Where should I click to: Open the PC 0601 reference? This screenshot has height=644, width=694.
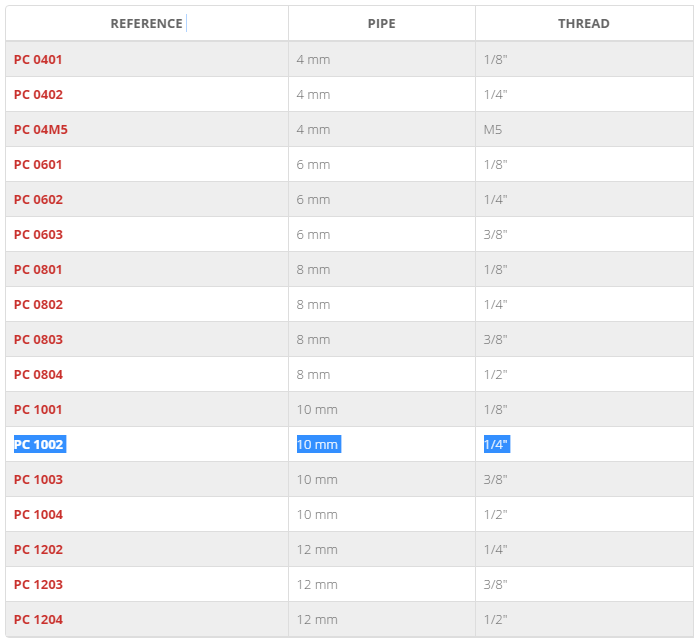point(38,164)
